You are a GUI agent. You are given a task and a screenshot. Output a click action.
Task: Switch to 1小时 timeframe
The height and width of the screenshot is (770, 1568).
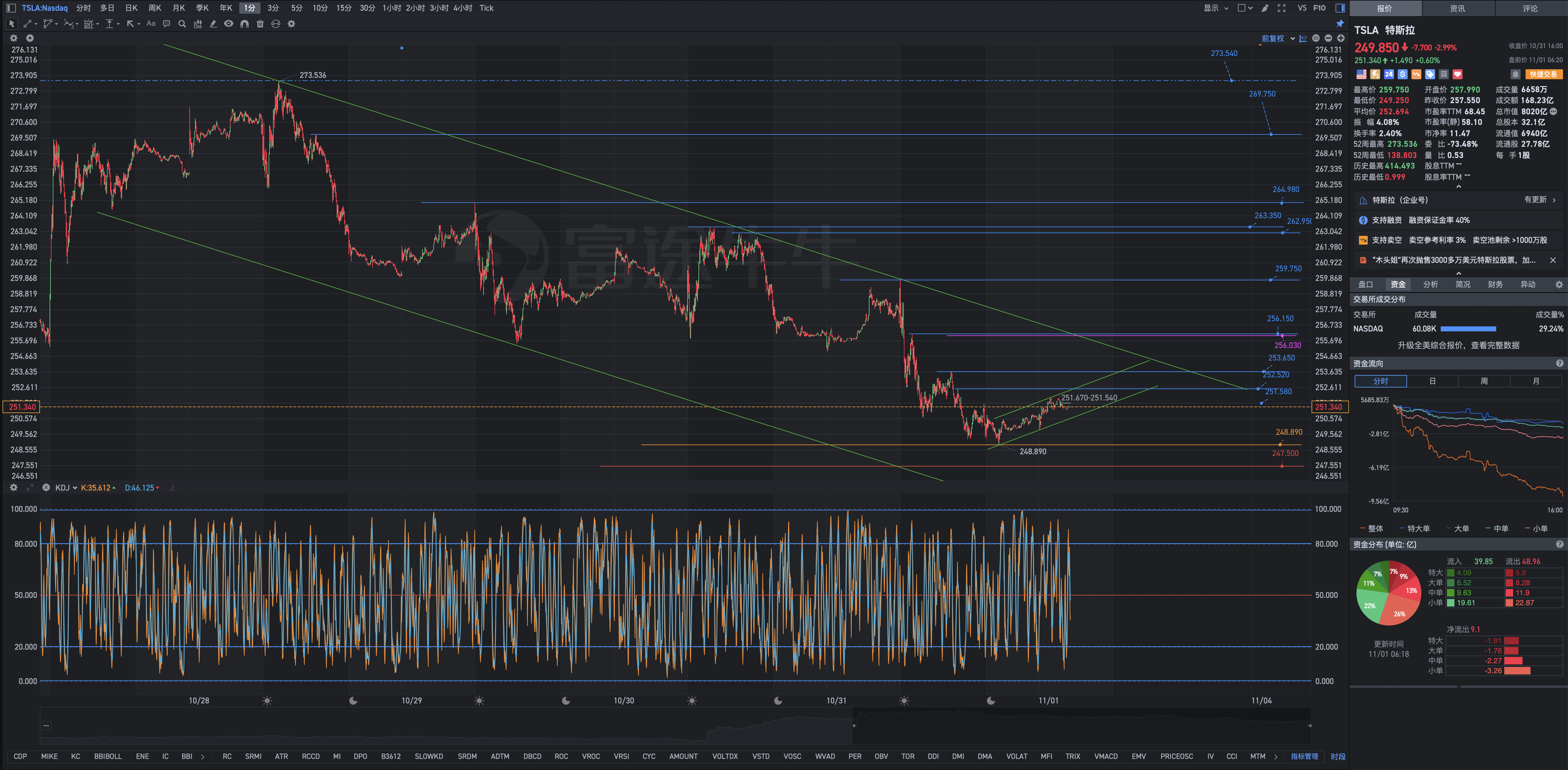(x=392, y=8)
